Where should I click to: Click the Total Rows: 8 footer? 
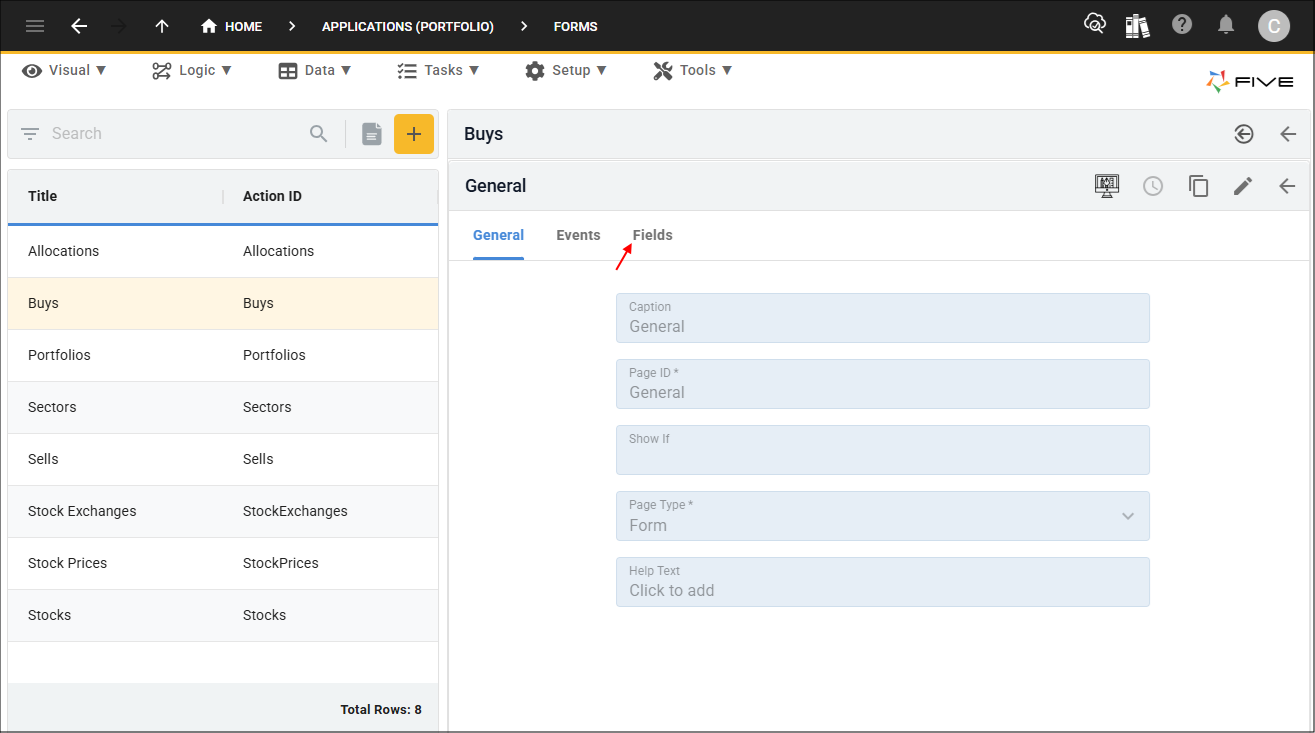381,710
